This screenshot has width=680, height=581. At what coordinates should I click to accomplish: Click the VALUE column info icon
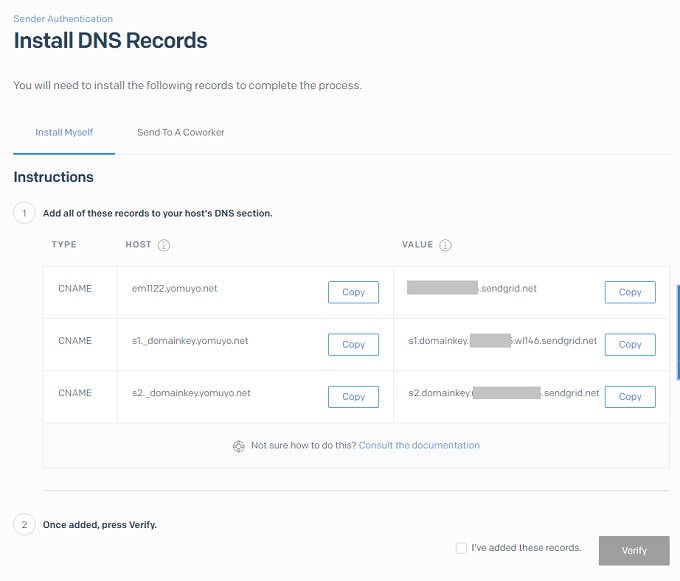446,245
